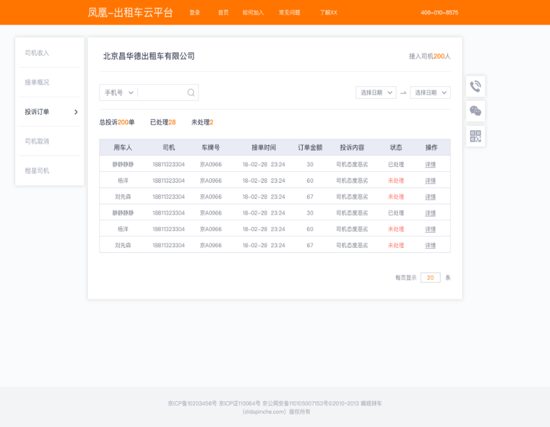Expand the start date picker
Screen dimensions: 550x427
[x=376, y=93]
